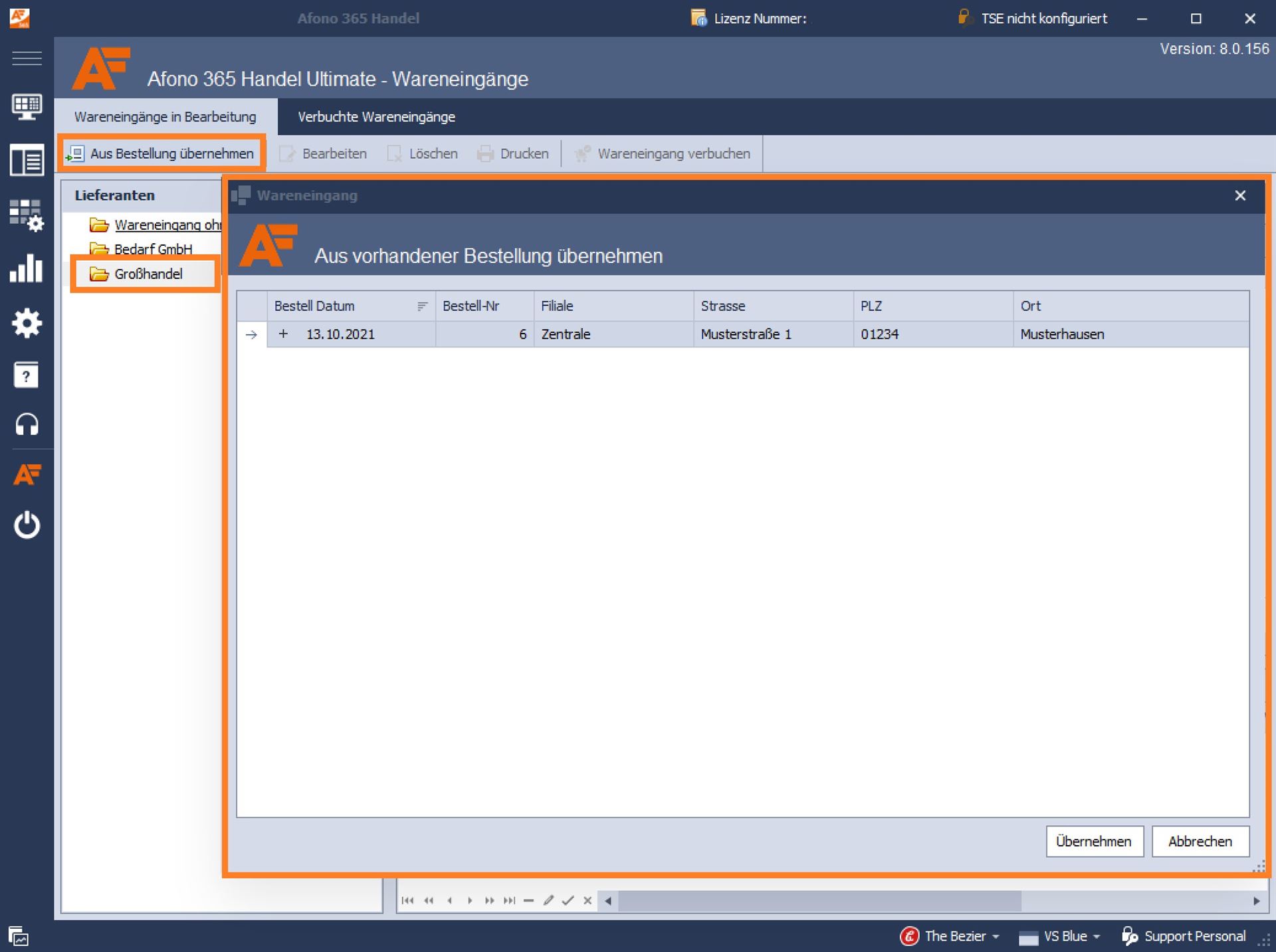Click the horizontal scrollbar thumb

819,901
